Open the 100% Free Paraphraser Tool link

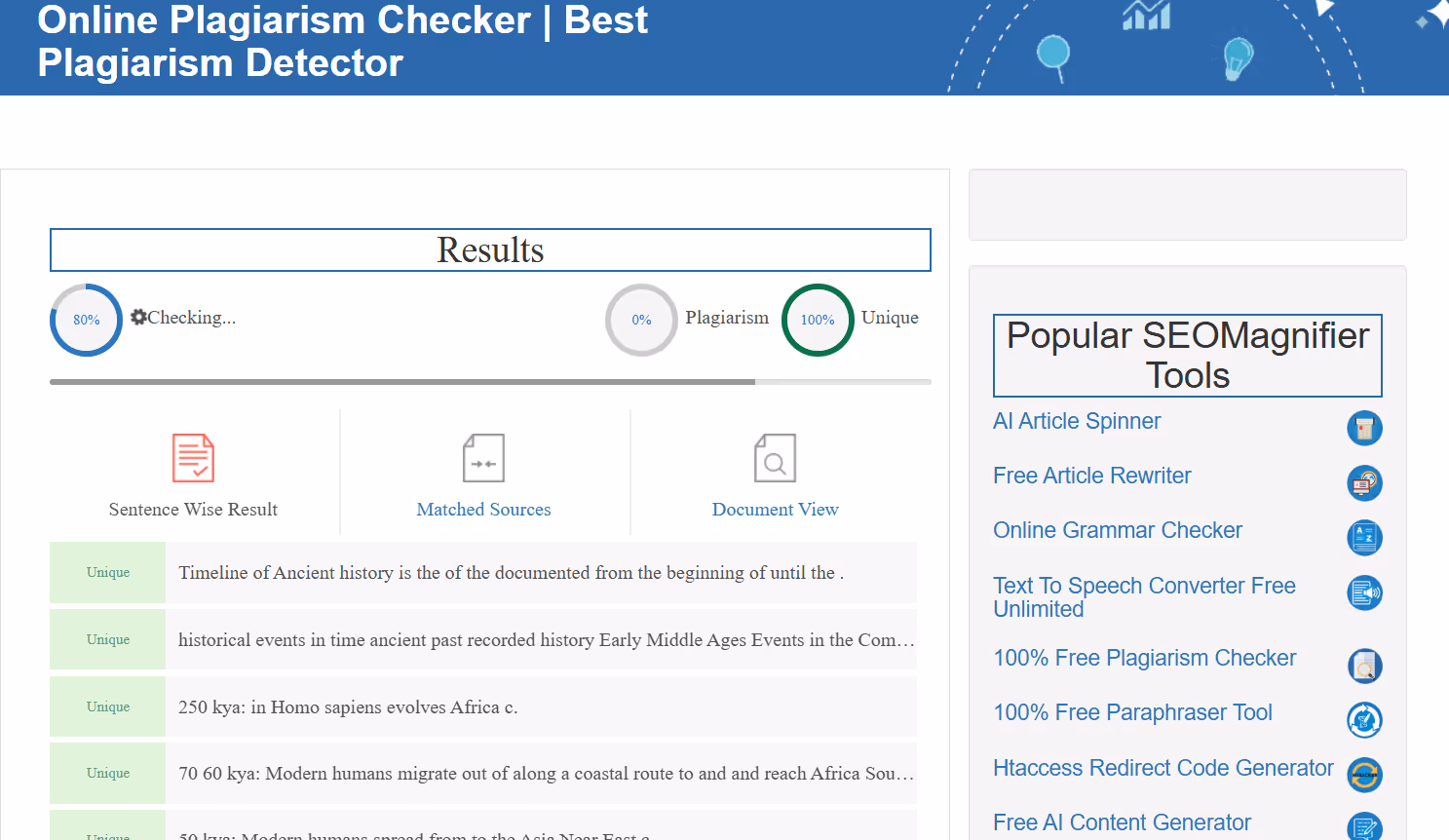(1132, 712)
